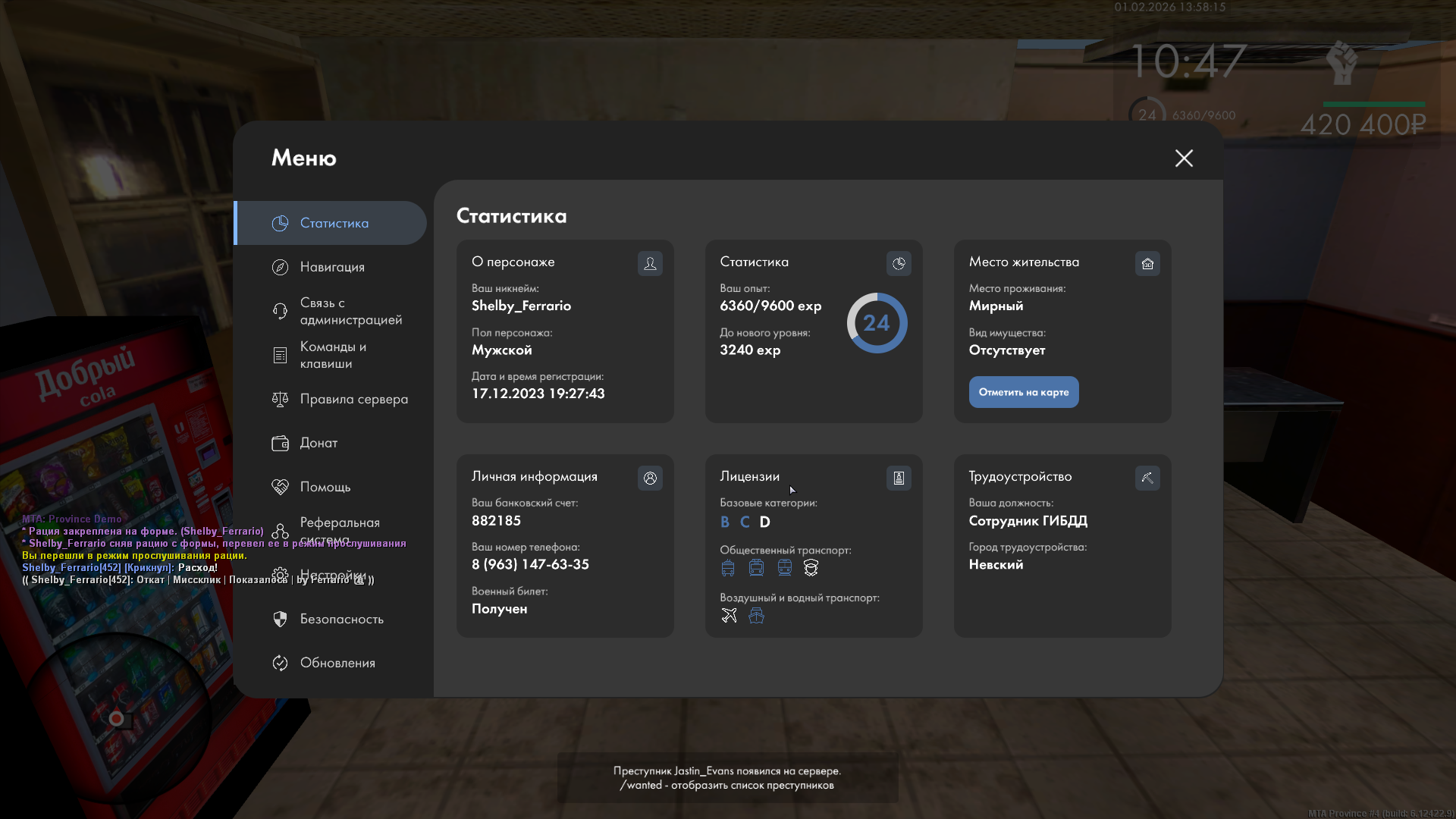Click the house icon in Место жительства card
1456x819 pixels.
[x=1147, y=263]
